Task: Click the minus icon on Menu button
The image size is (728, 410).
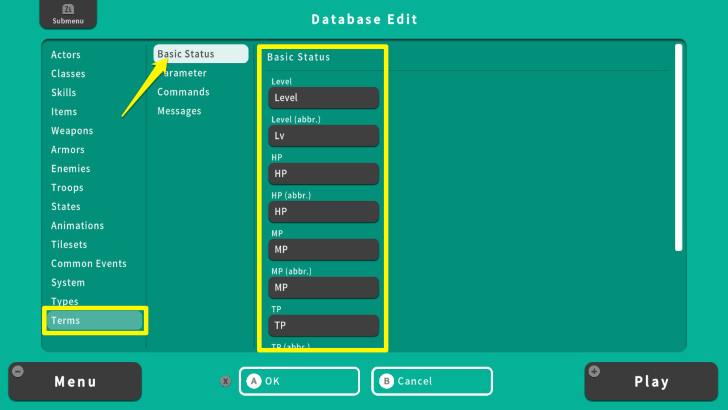Action: click(x=18, y=371)
